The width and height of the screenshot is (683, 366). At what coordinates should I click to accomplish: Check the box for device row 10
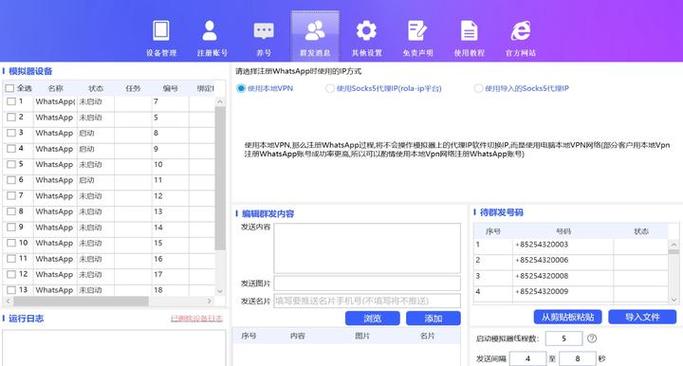point(11,243)
